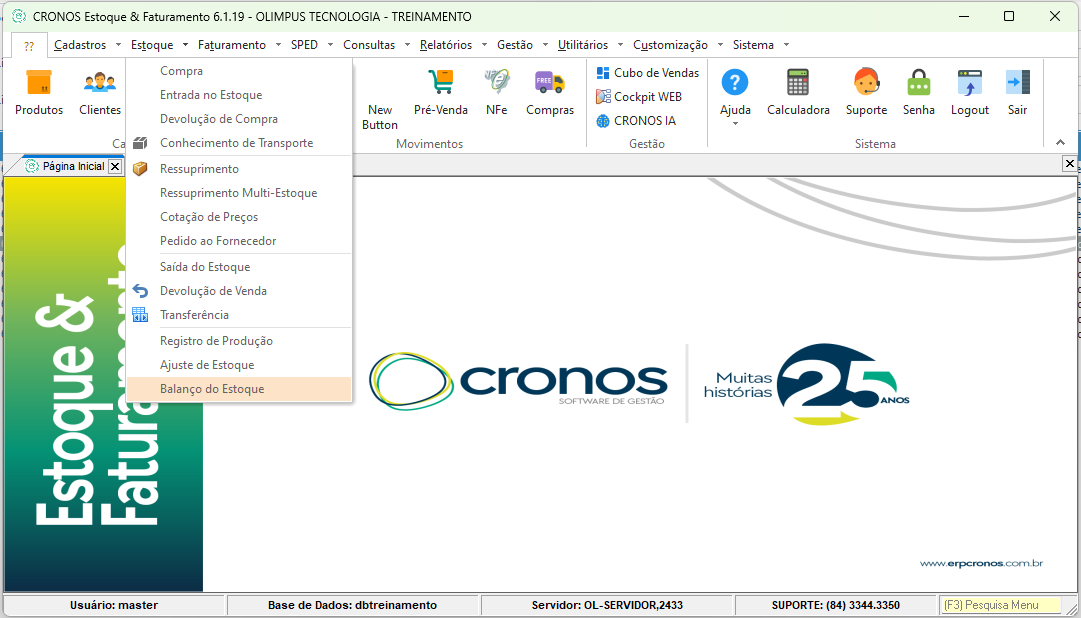Open Cubo de Vendas
This screenshot has height=618, width=1081.
(656, 73)
